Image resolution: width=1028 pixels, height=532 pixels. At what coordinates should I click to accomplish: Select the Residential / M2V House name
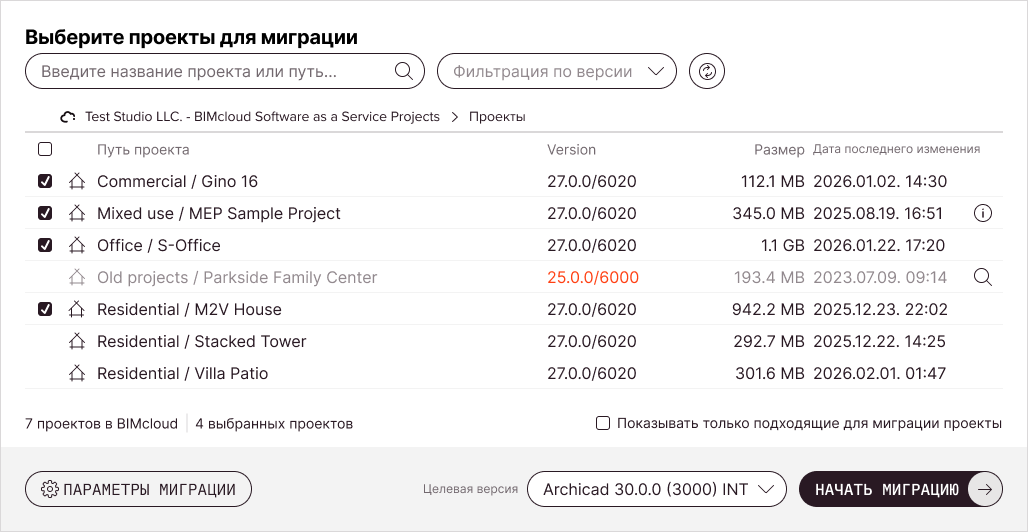pos(189,309)
